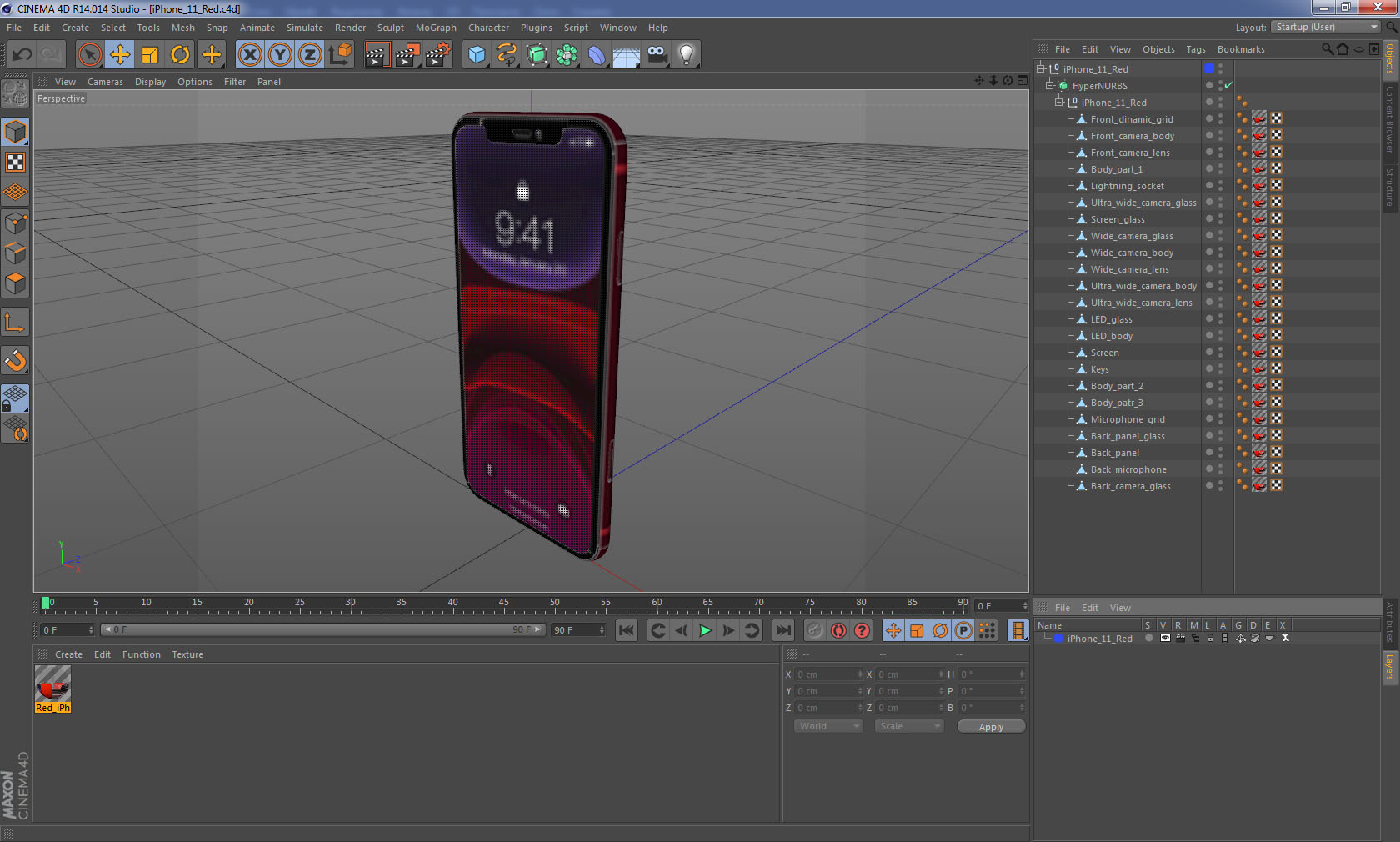
Task: Open Bookmarks menu in object manager
Action: (x=1241, y=49)
